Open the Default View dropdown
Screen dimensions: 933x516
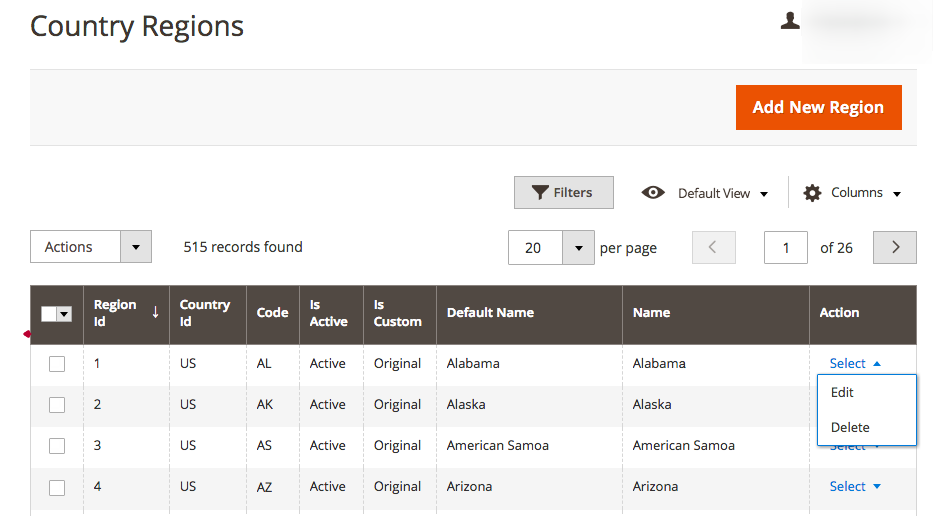pos(722,193)
